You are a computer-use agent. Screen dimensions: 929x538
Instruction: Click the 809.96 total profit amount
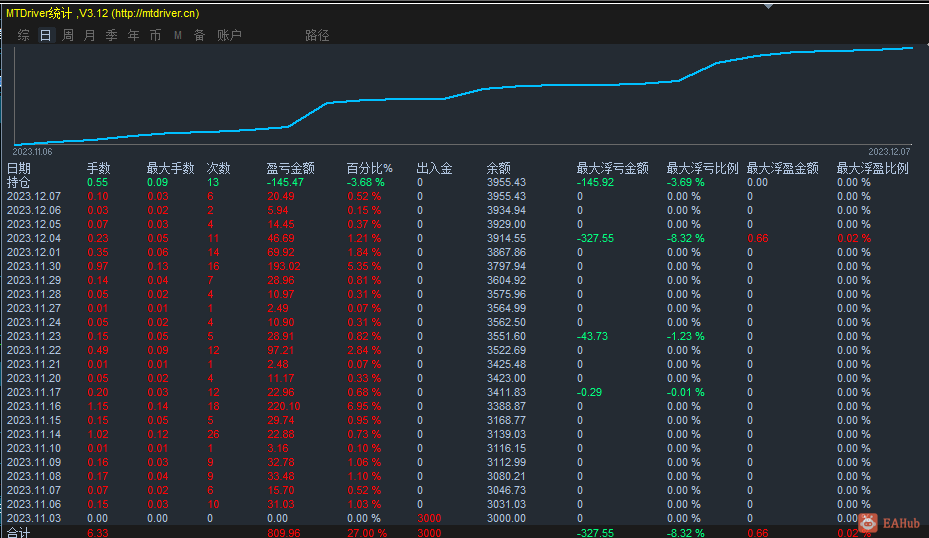tap(284, 533)
